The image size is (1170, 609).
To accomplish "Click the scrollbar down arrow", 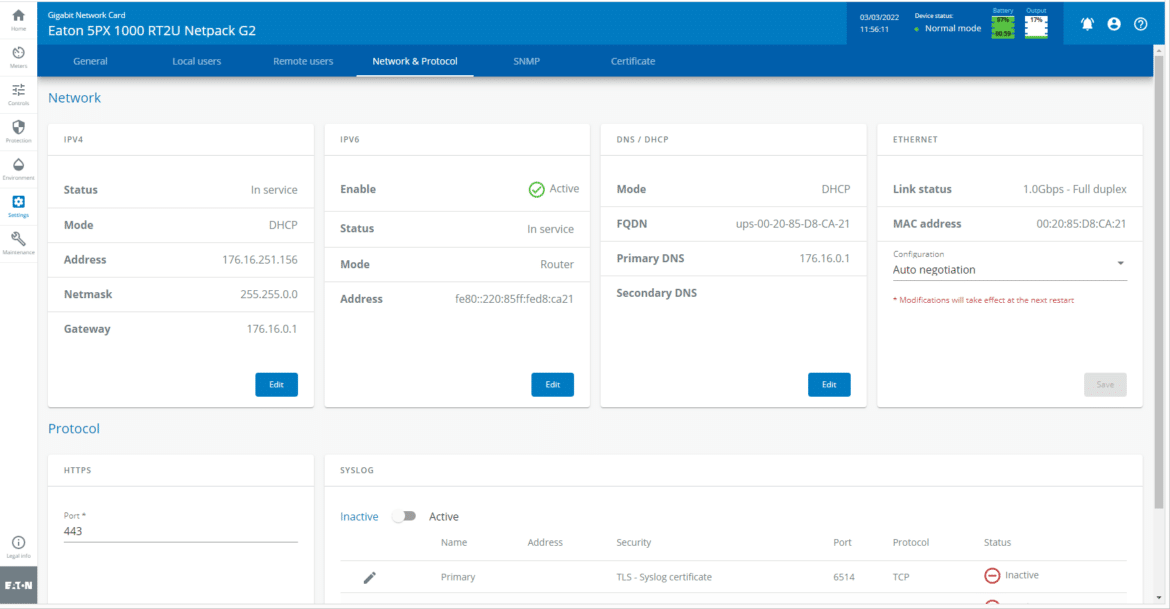I will pos(1159,597).
